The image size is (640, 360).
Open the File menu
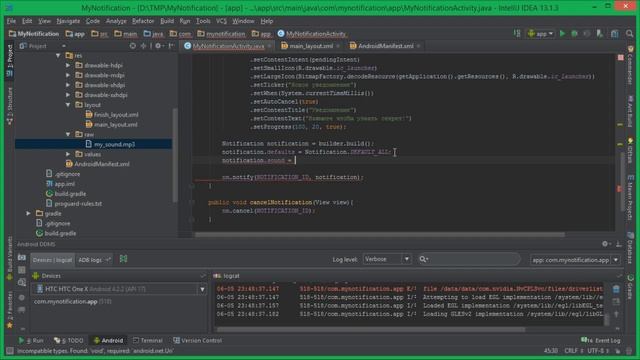point(11,21)
